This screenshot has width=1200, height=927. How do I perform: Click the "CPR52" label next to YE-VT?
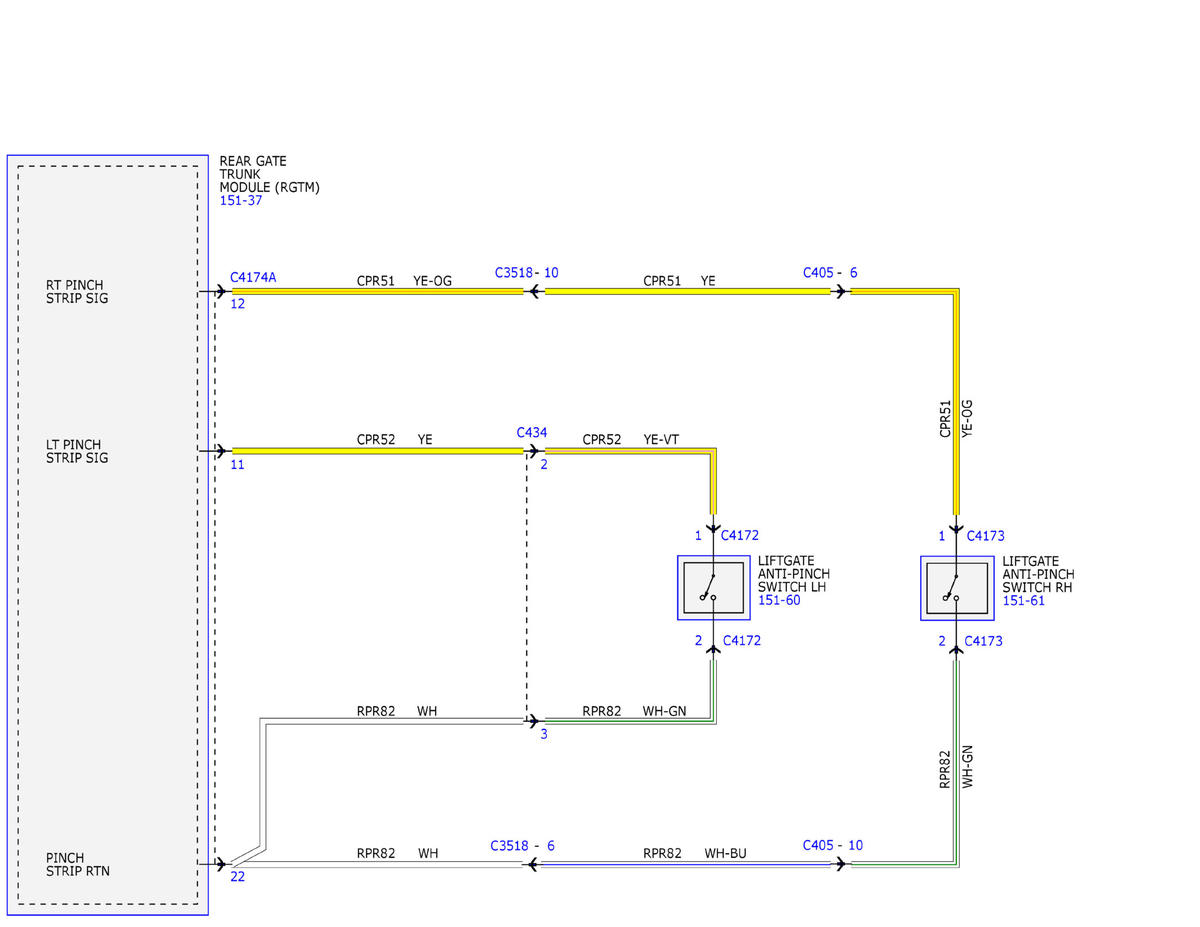point(602,439)
